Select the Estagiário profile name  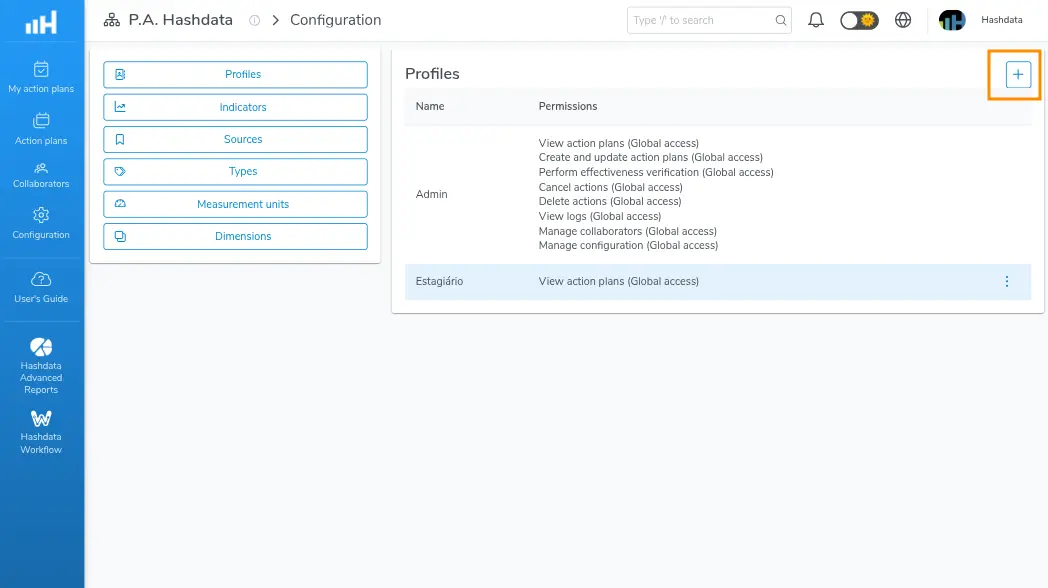439,281
